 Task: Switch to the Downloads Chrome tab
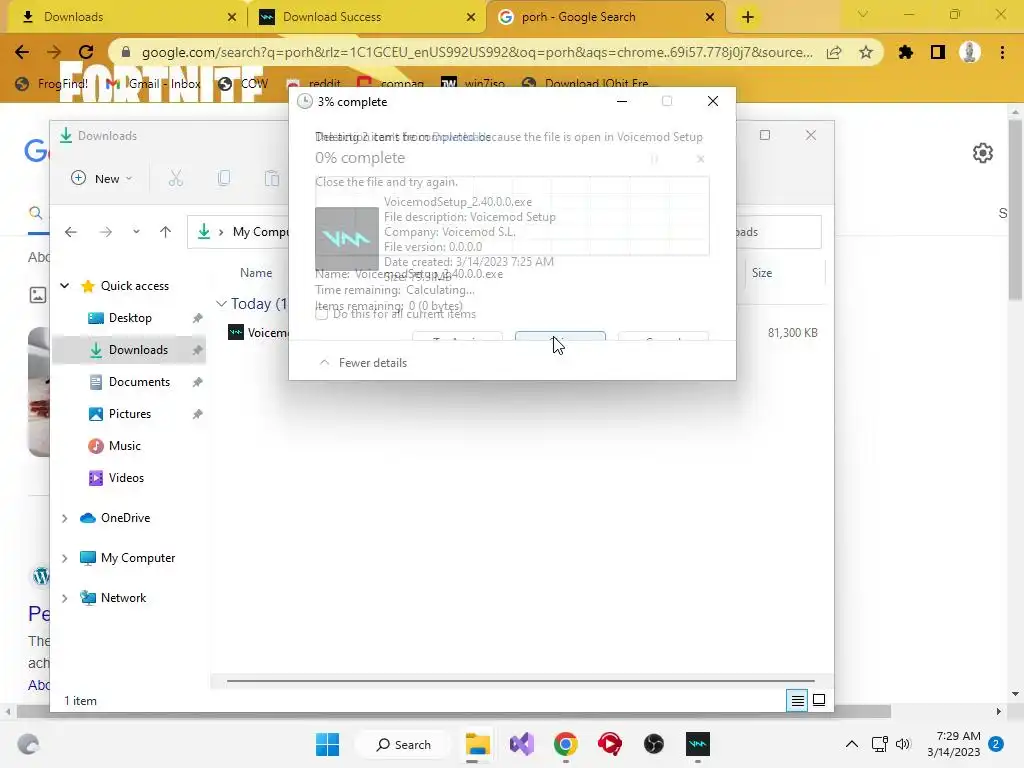click(127, 17)
